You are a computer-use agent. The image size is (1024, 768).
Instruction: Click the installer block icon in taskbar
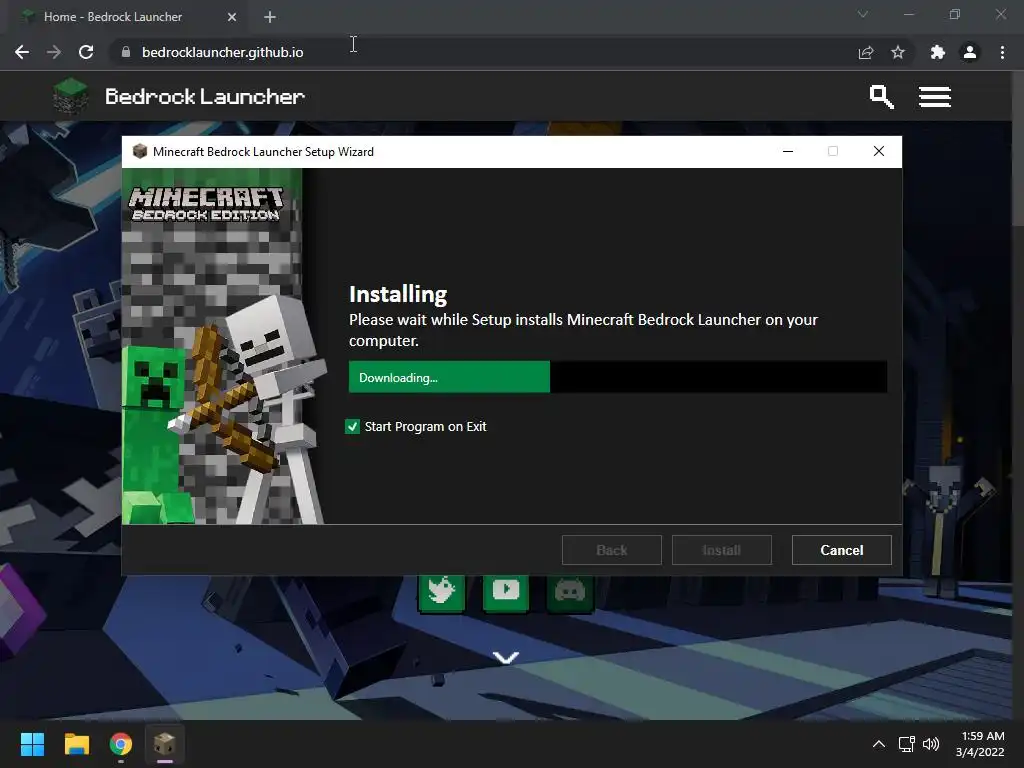[165, 744]
